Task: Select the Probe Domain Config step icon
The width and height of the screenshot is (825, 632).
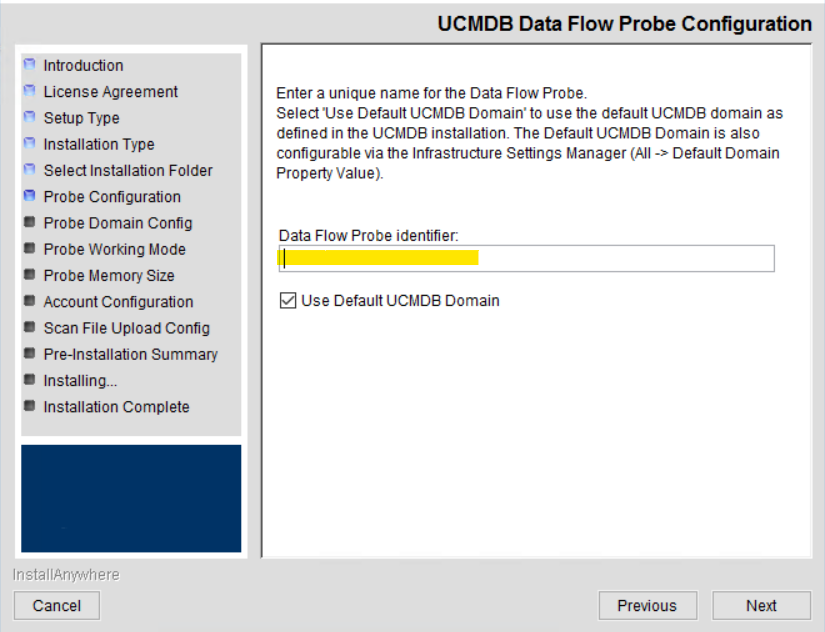Action: [31, 223]
